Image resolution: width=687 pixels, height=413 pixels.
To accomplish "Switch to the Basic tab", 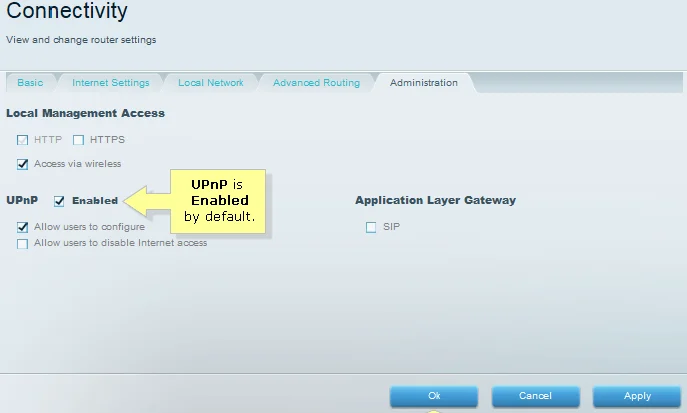I will click(30, 83).
